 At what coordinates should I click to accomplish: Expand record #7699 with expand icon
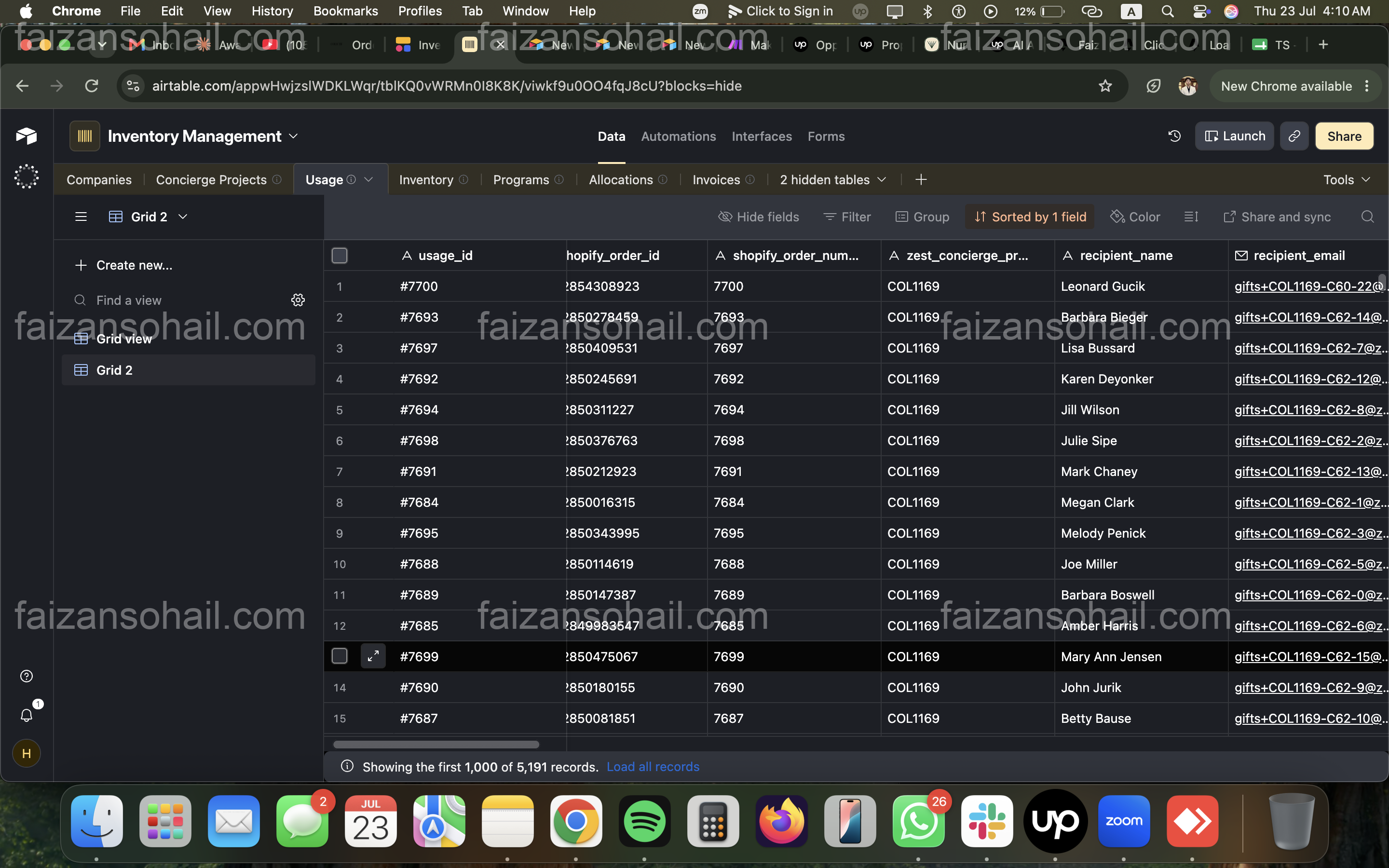tap(373, 656)
